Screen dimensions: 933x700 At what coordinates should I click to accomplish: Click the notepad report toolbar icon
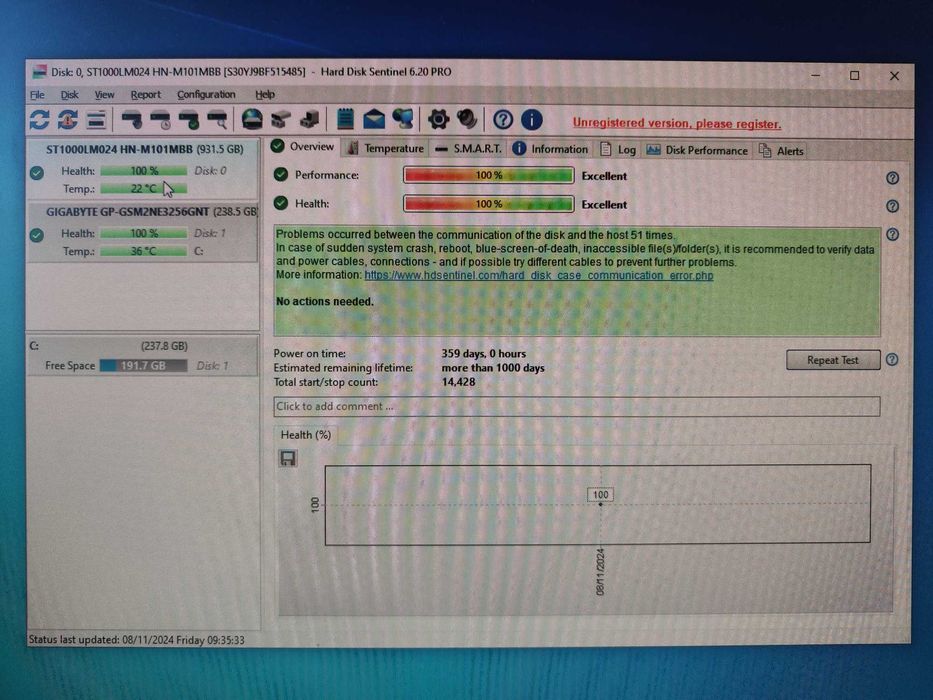tap(345, 119)
